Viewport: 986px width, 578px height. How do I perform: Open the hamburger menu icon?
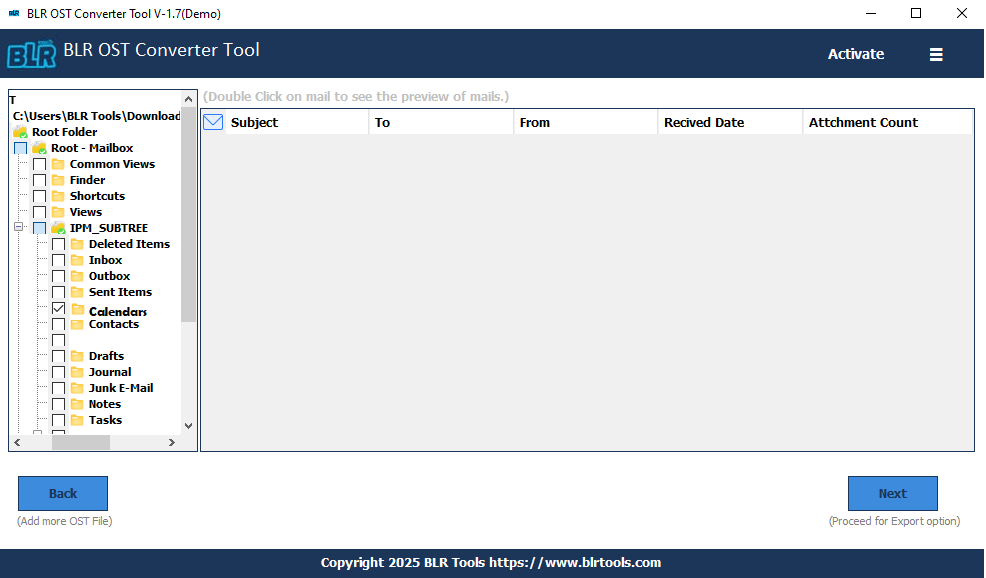click(936, 54)
